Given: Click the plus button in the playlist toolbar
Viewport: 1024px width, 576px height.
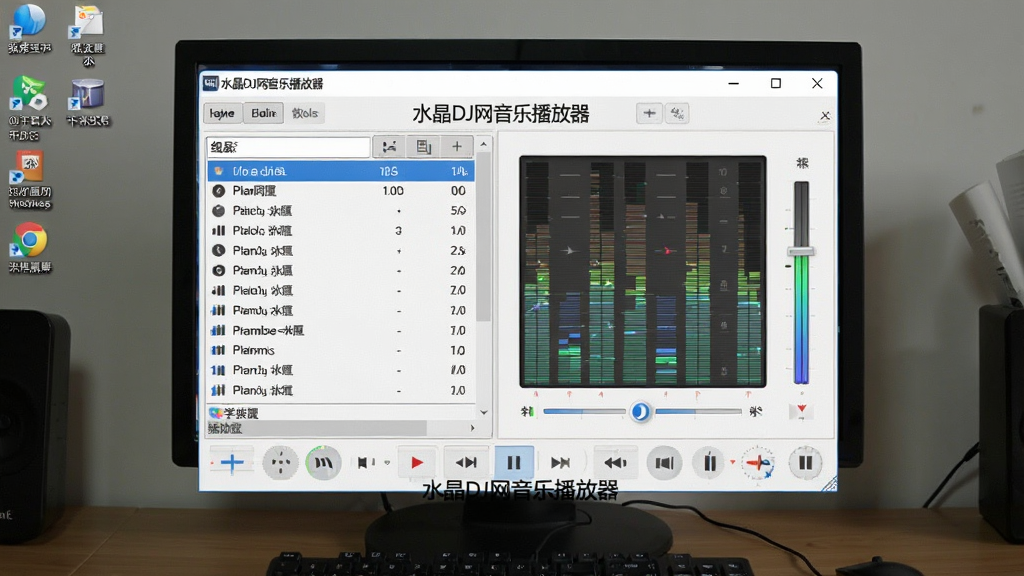Looking at the screenshot, I should click(x=457, y=147).
